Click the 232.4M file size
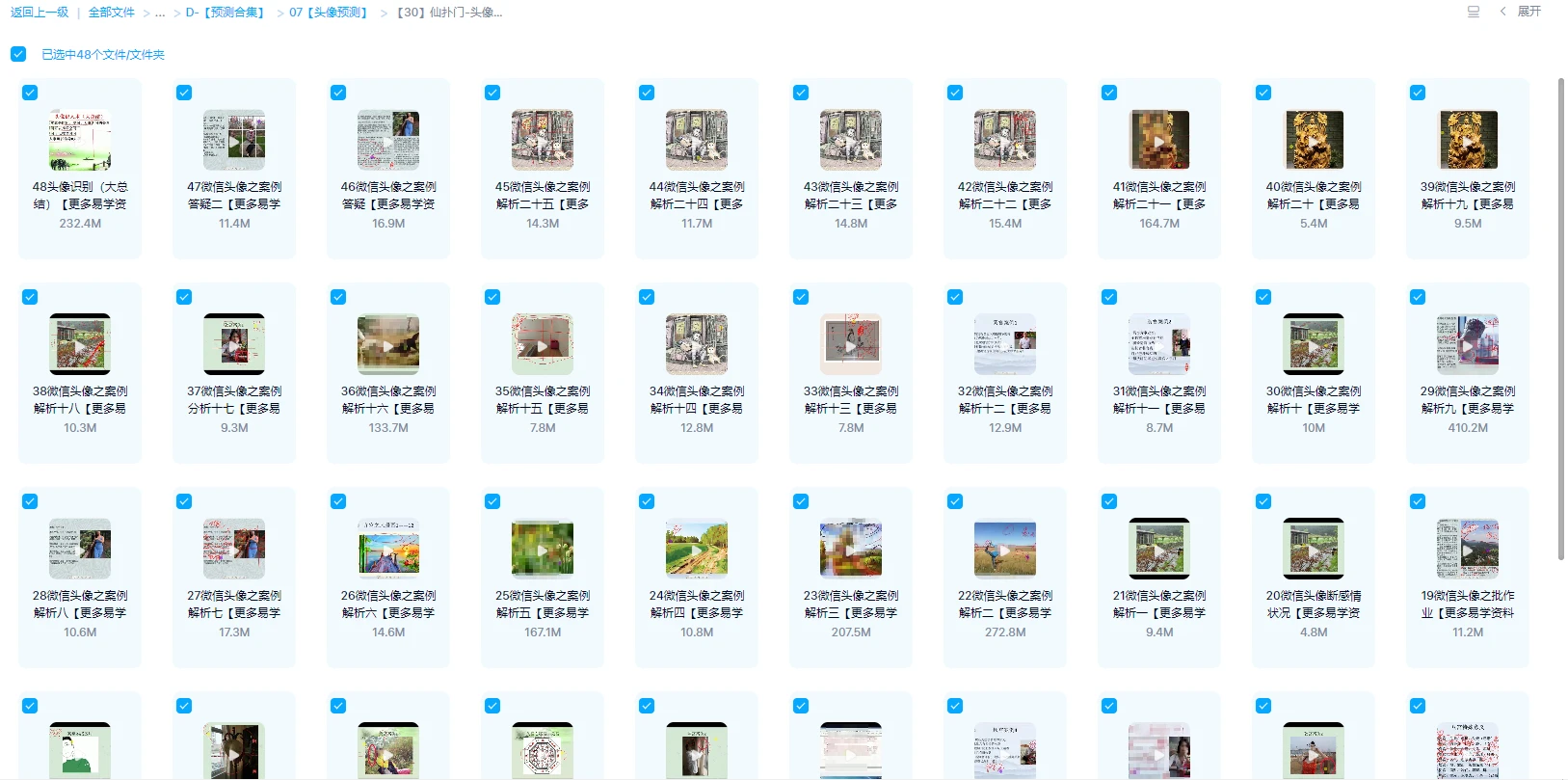The height and width of the screenshot is (780, 1568). [x=80, y=224]
